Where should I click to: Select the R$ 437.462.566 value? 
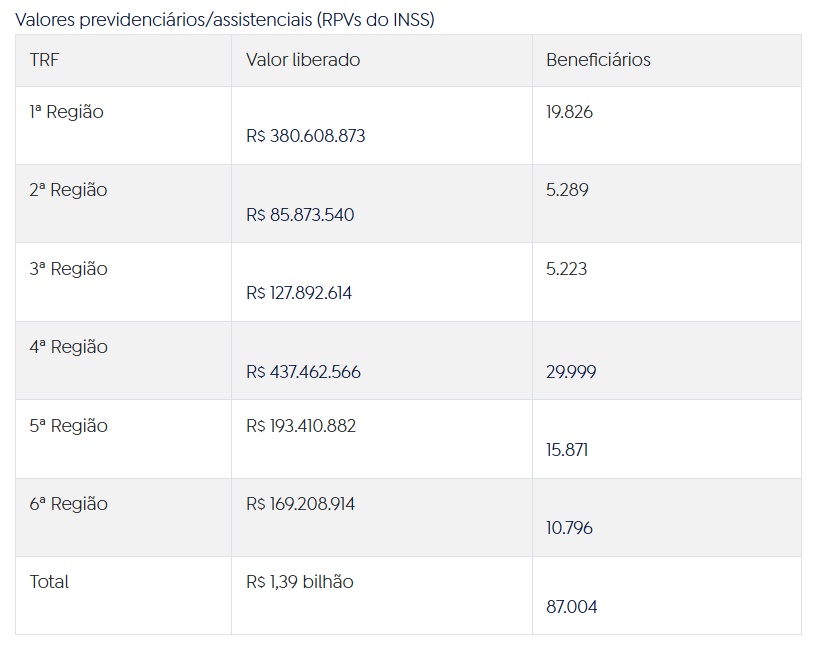point(303,372)
